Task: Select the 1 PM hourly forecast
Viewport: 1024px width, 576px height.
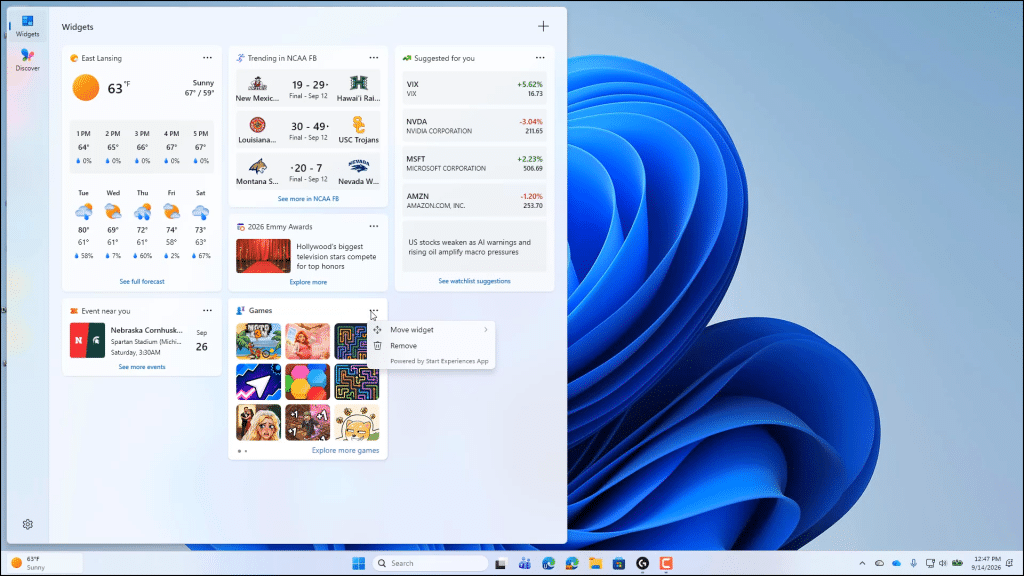Action: coord(84,147)
